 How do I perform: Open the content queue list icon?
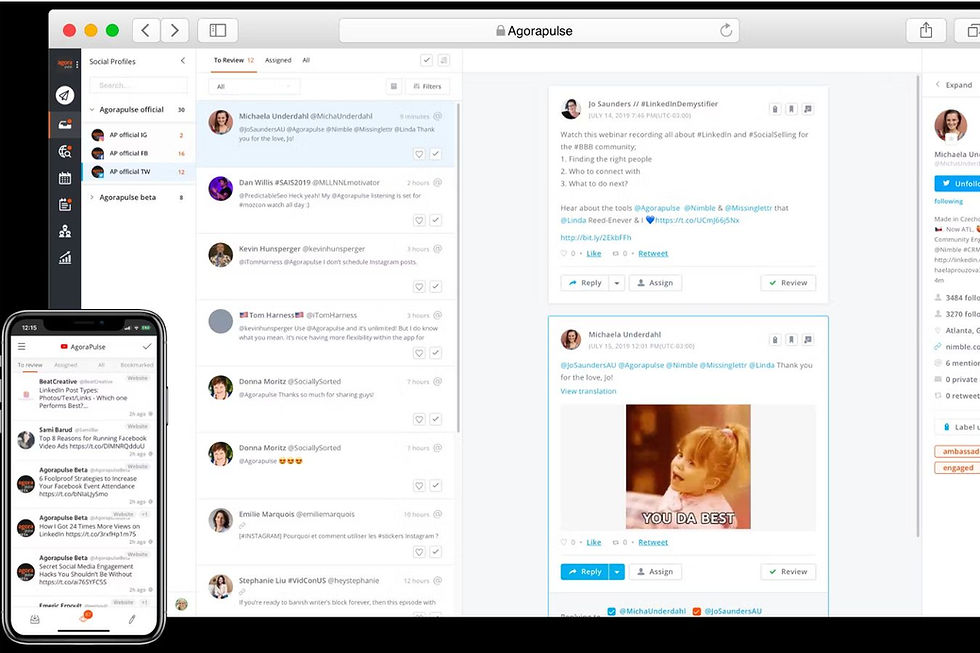coord(65,204)
